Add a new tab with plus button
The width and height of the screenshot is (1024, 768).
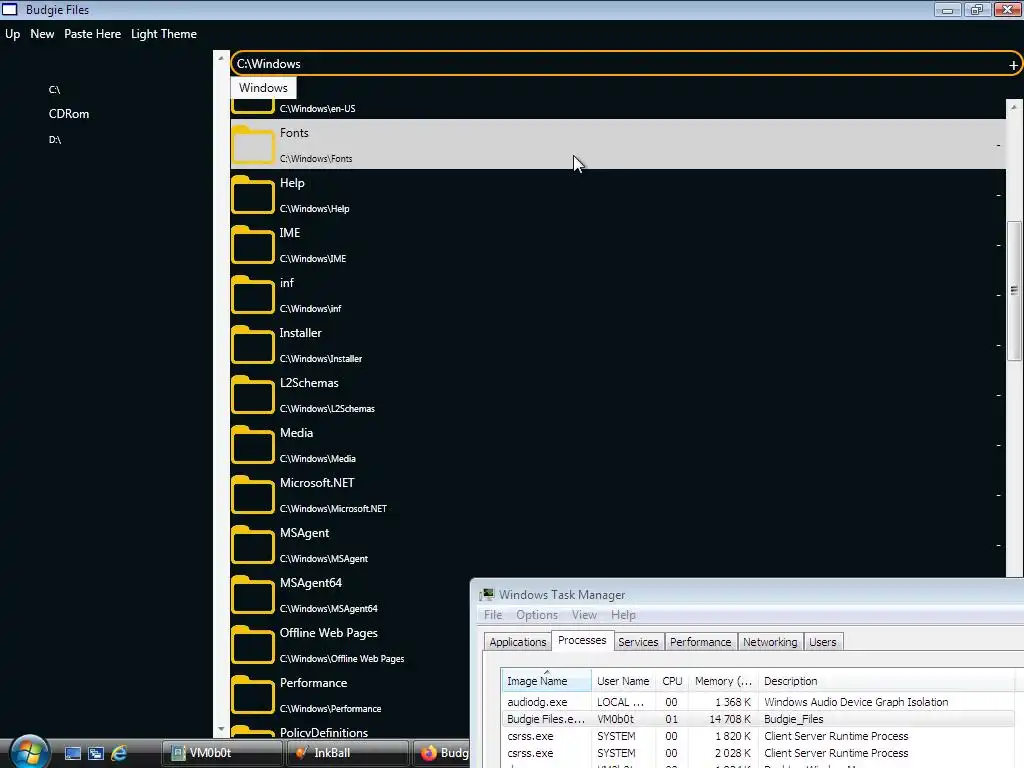(x=1013, y=65)
